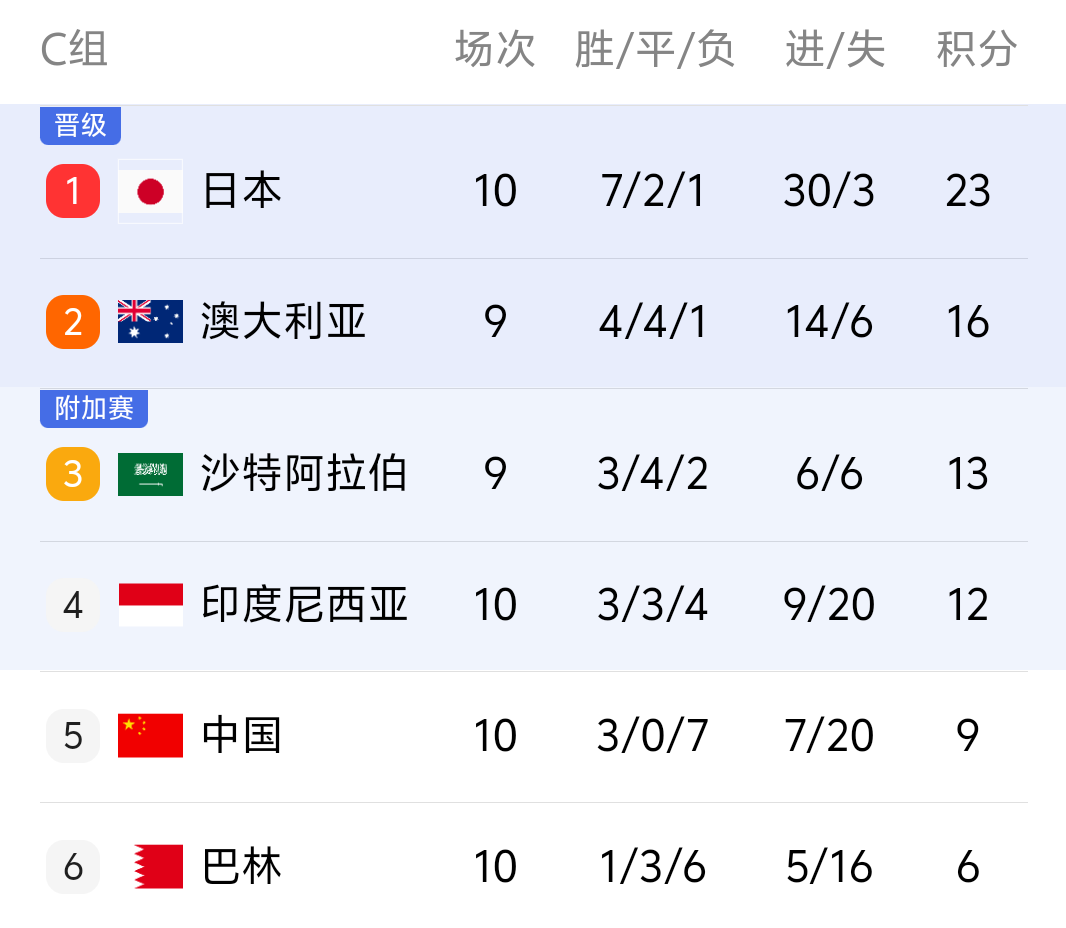
Task: Click the Bahrain flag icon
Action: (158, 867)
